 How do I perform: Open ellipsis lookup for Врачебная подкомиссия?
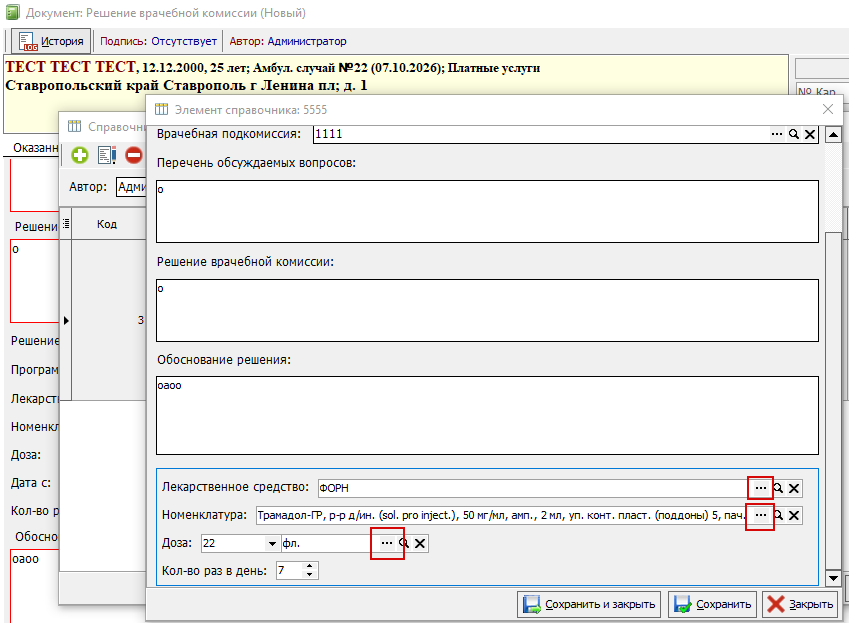click(777, 134)
